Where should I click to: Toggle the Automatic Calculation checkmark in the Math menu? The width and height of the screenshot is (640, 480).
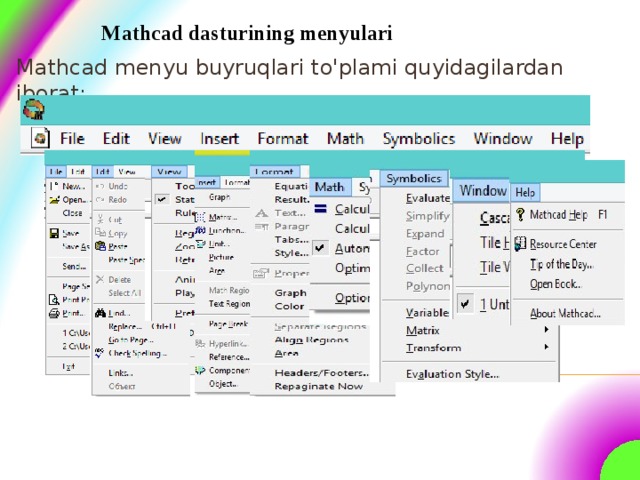(x=320, y=248)
